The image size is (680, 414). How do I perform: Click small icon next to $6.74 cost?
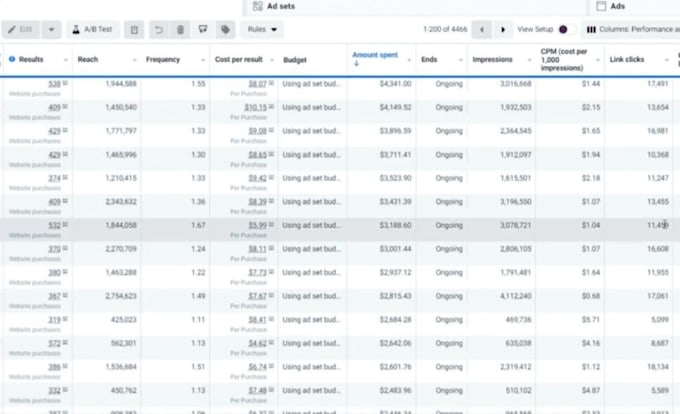coord(271,366)
